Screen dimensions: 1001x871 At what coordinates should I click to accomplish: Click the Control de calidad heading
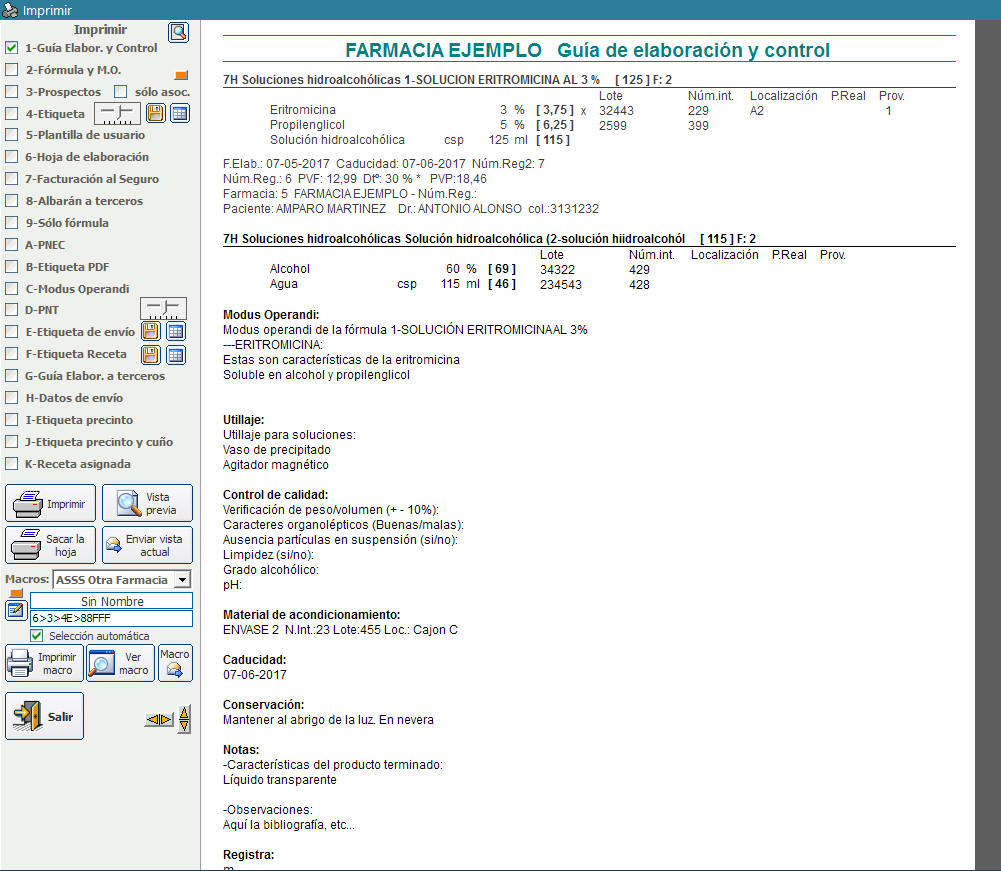275,495
